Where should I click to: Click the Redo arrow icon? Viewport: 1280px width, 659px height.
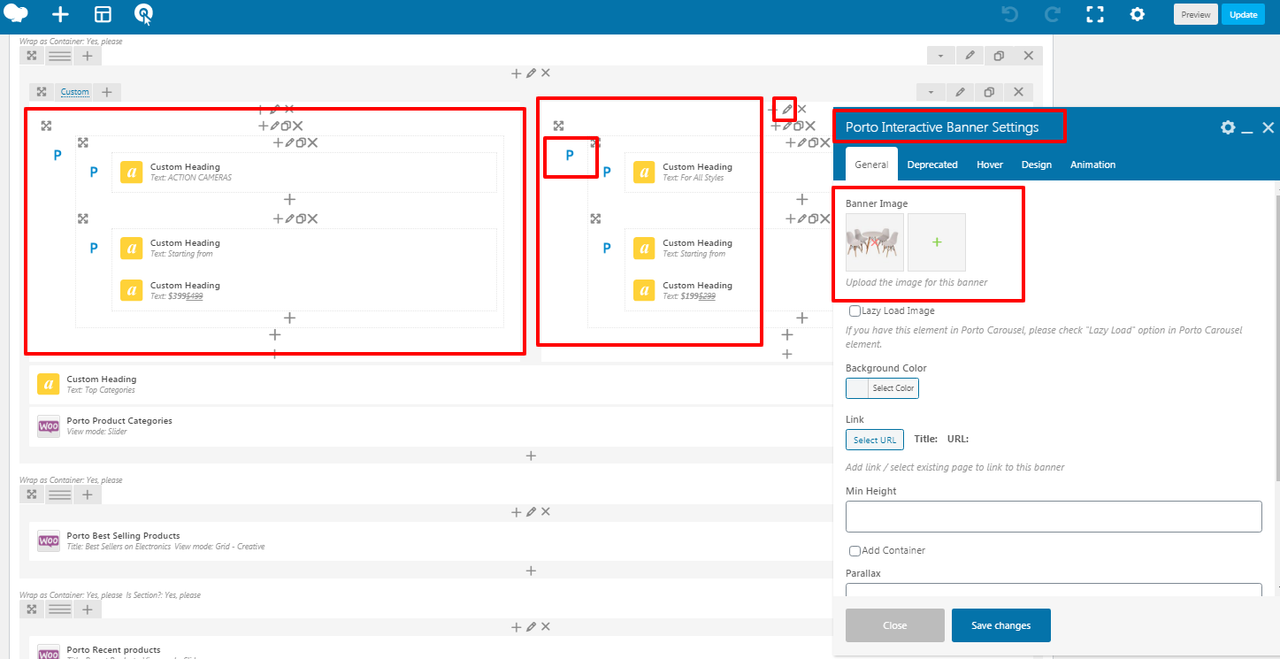pos(1052,14)
